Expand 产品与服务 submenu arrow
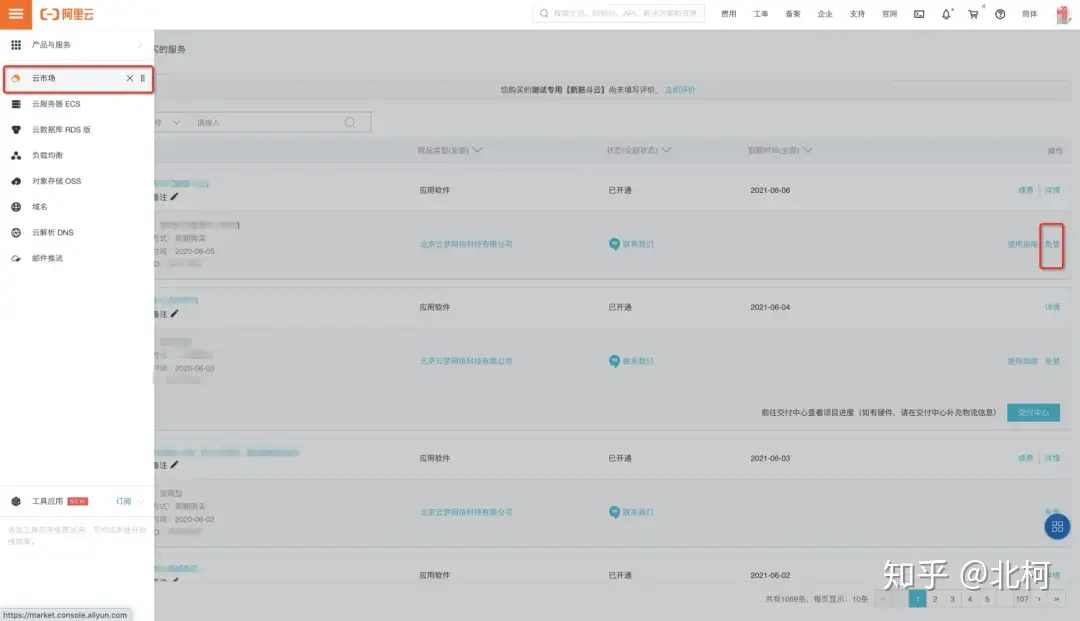The width and height of the screenshot is (1080, 621). tap(139, 45)
